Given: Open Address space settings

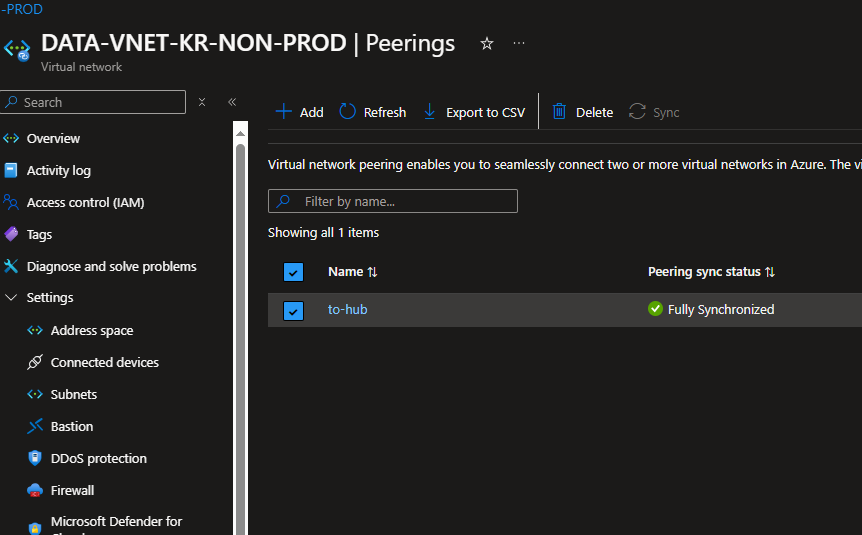Looking at the screenshot, I should tap(92, 330).
